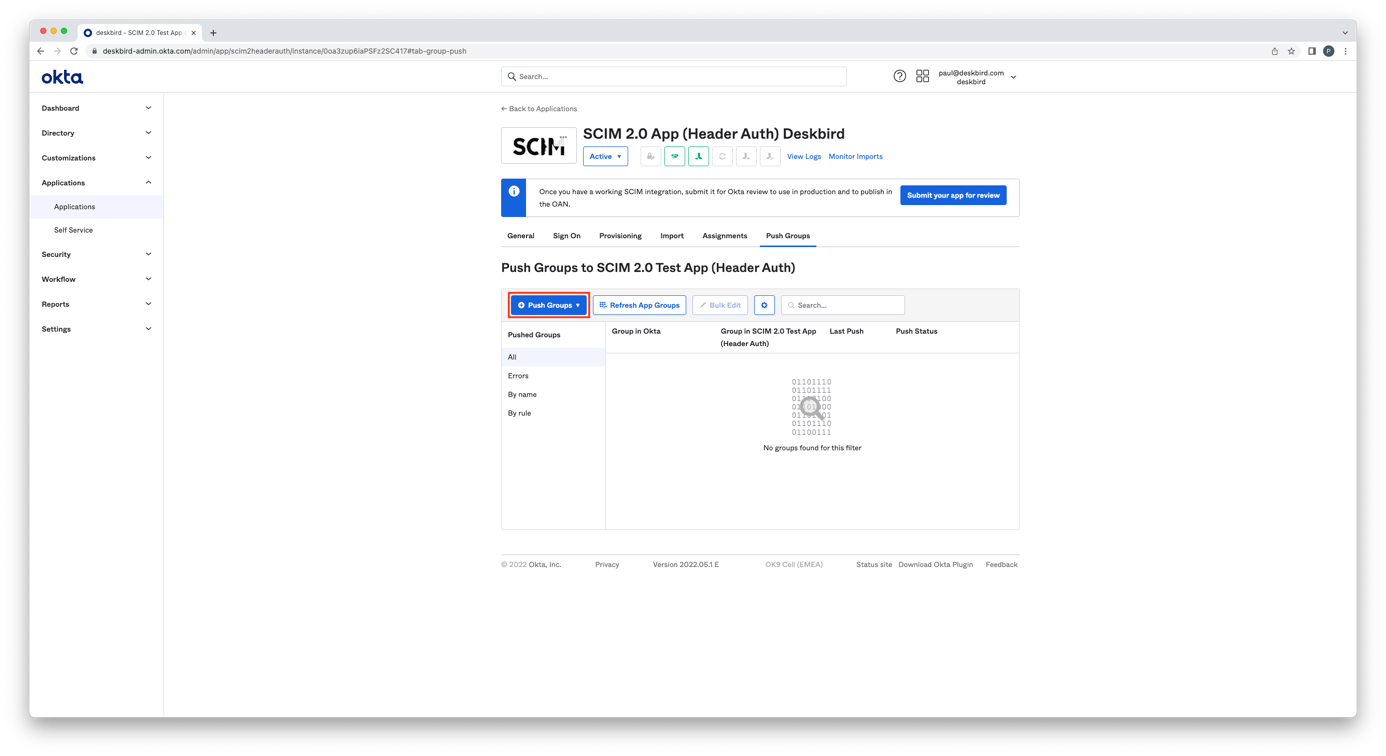Viewport: 1386px width, 756px height.
Task: Open the paul@deskbird.com account menu
Action: (976, 77)
